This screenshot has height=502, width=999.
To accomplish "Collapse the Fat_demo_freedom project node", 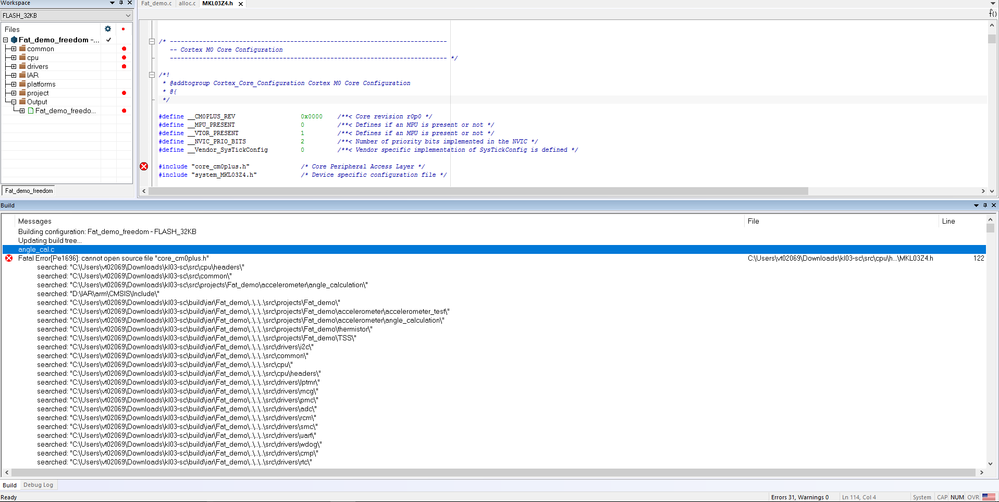I will point(5,39).
